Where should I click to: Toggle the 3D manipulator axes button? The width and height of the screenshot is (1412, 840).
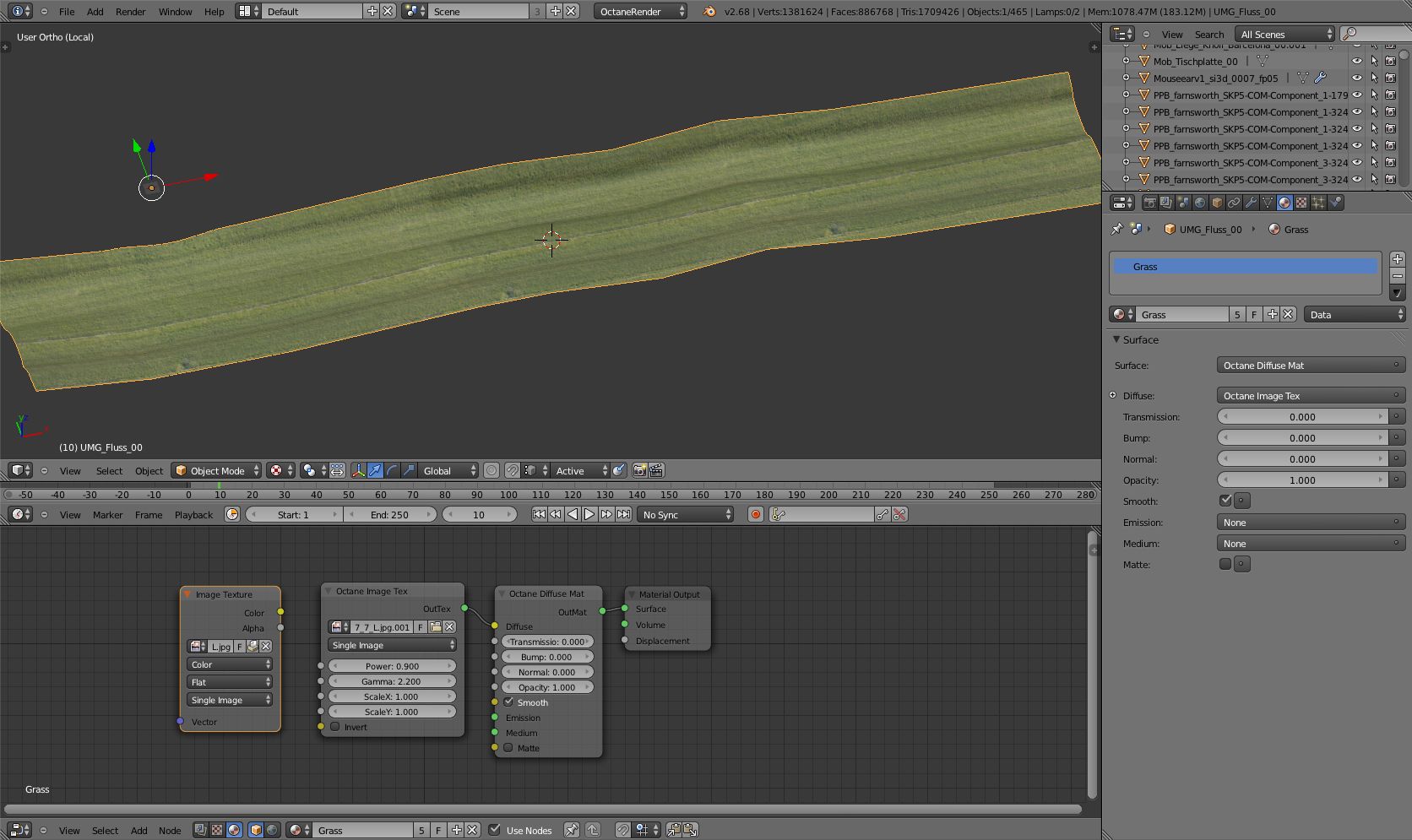coord(358,470)
